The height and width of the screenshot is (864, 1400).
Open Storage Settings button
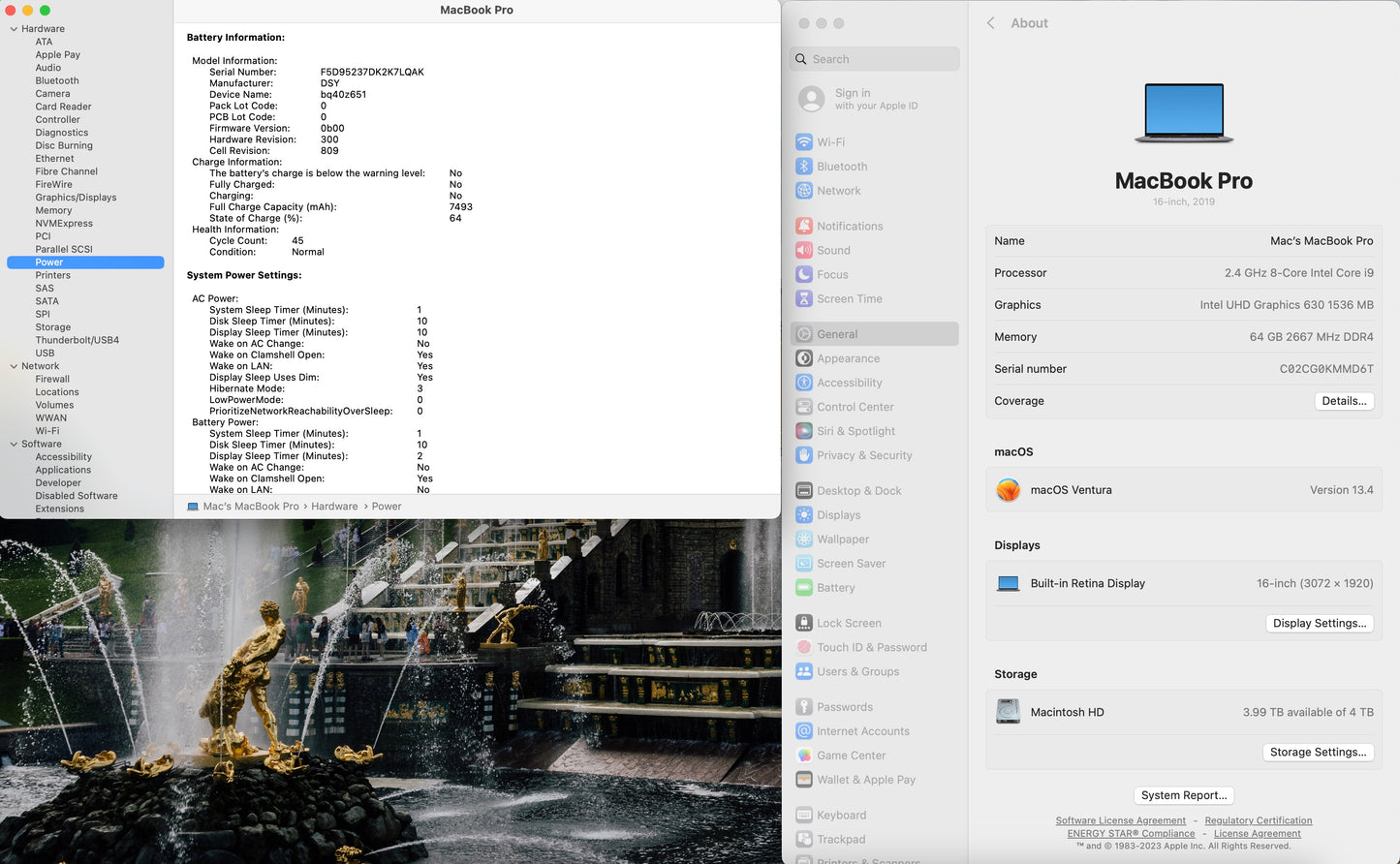point(1318,752)
